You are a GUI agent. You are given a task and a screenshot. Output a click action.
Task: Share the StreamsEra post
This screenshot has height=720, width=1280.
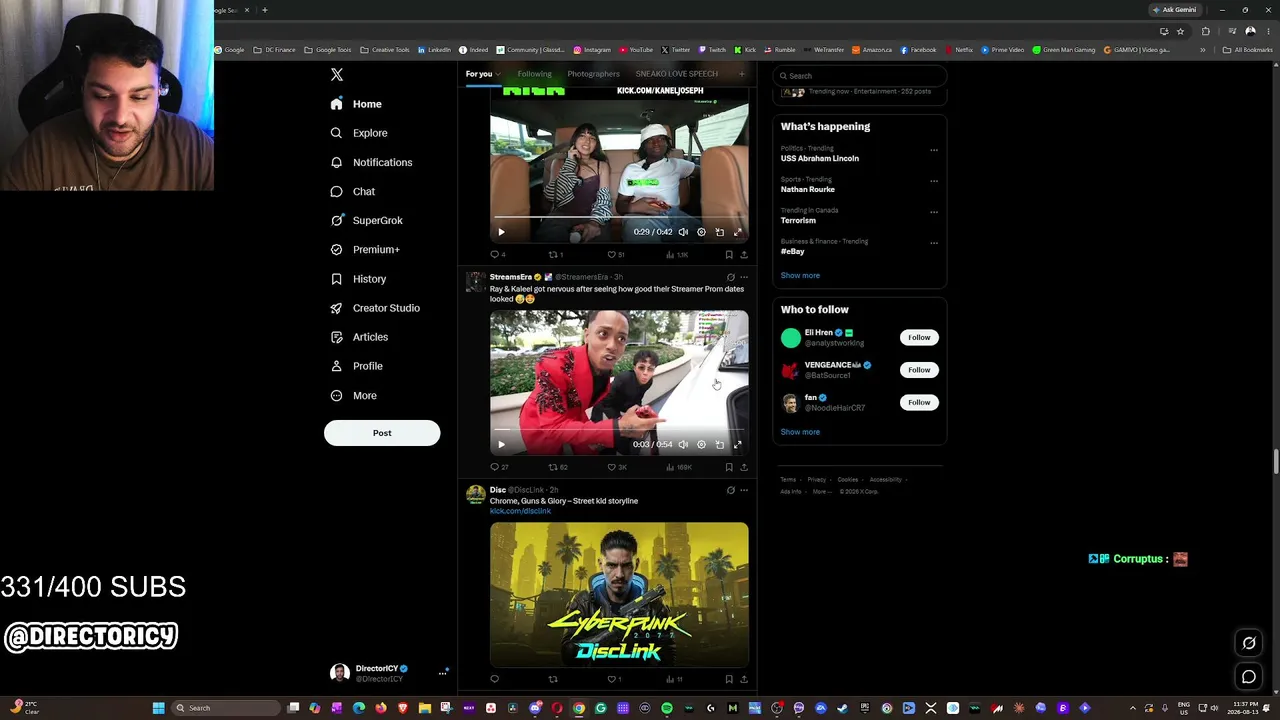tap(743, 467)
